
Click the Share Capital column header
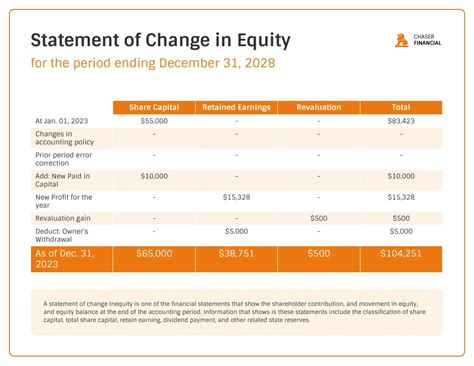tap(154, 107)
